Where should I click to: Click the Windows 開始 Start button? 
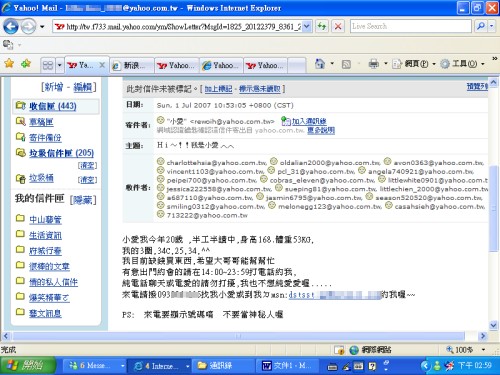28,366
